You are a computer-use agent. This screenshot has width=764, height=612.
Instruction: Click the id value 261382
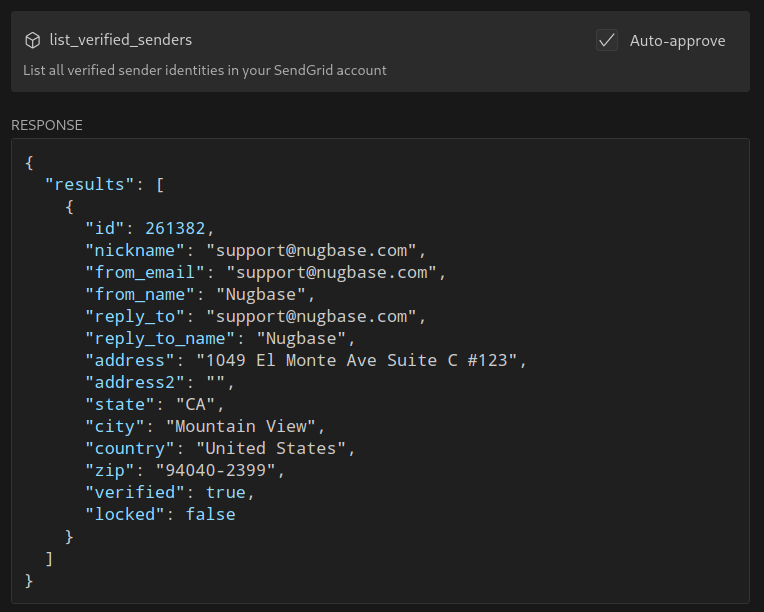[175, 229]
